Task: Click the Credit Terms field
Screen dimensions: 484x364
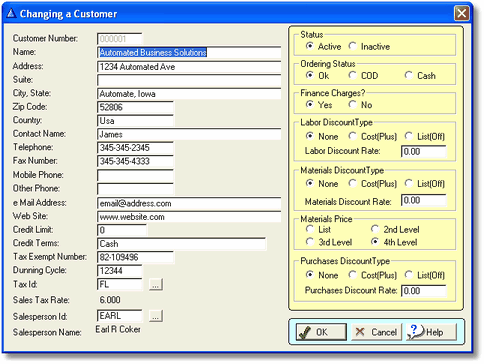Action: pyautogui.click(x=182, y=244)
